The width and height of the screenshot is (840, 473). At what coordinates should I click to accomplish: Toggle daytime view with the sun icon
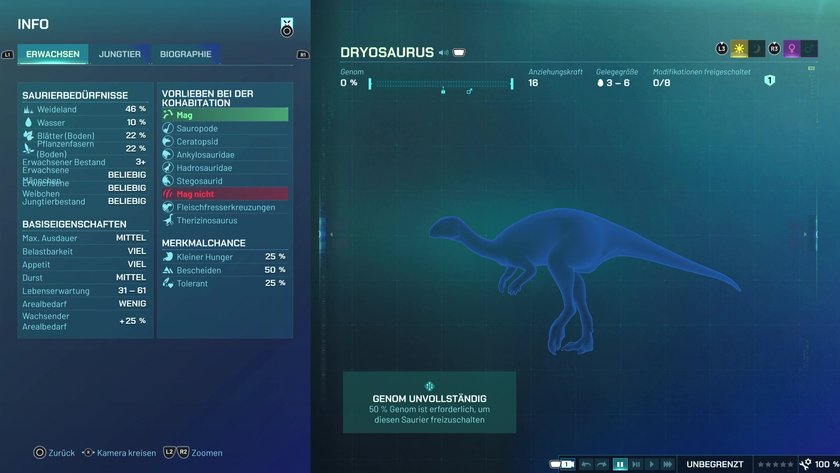tap(739, 49)
